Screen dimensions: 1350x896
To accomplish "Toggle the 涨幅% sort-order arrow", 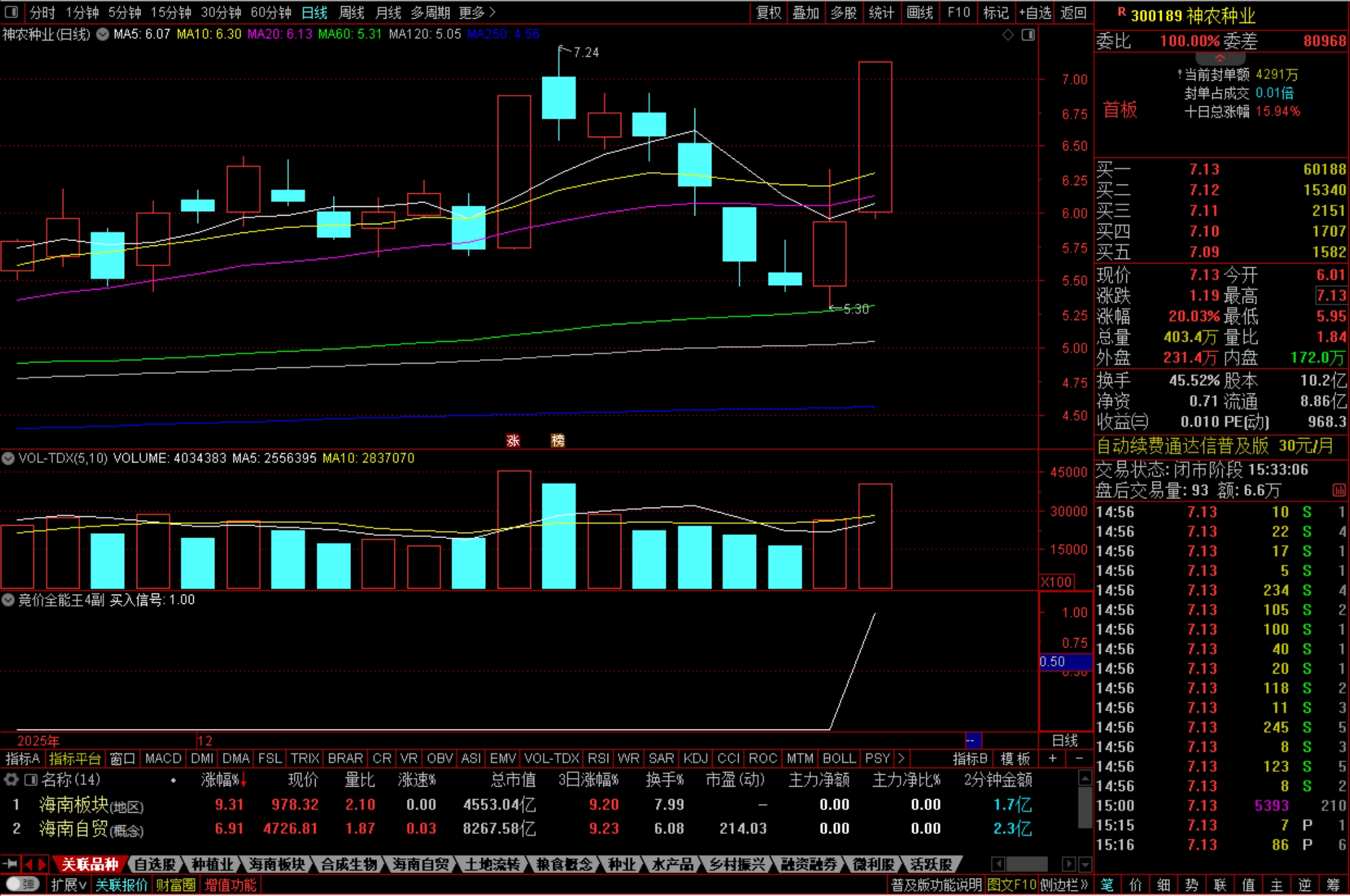I will coord(244,780).
